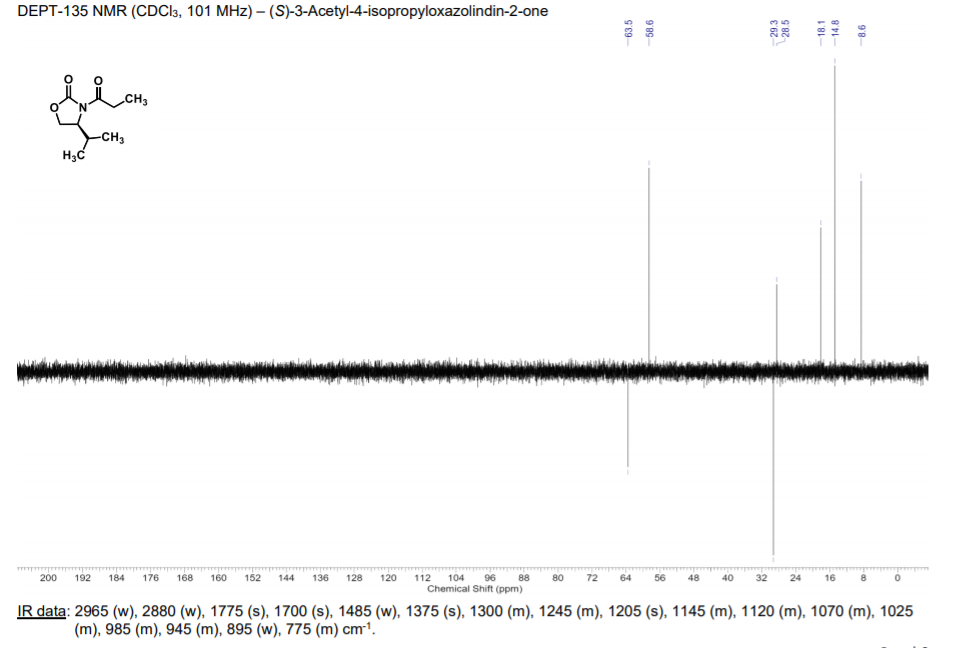Screen dimensions: 964x648
Task: Select the tall negative peak near 30 ppm
Action: tap(773, 470)
